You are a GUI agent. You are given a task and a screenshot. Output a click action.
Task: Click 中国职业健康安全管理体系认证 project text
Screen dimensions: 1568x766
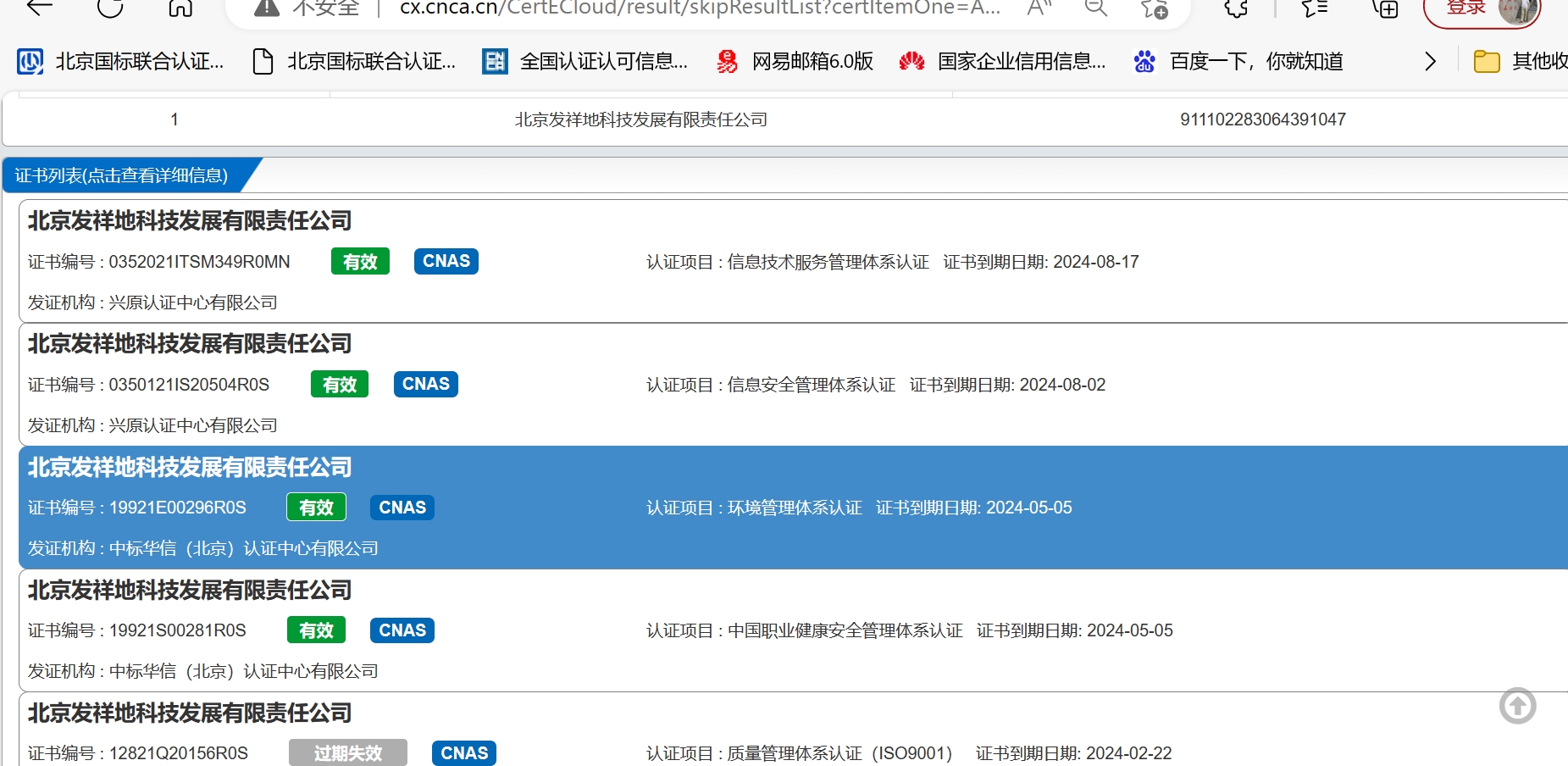click(845, 630)
